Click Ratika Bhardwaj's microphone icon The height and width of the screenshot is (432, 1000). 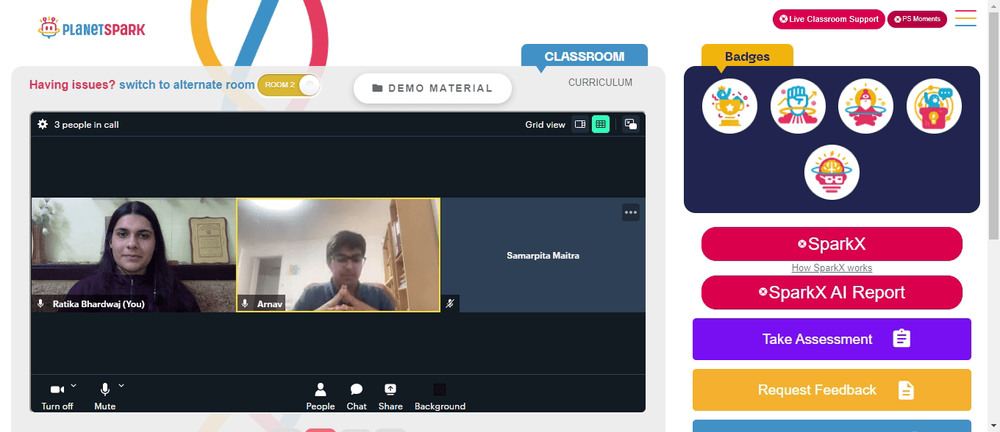(41, 304)
